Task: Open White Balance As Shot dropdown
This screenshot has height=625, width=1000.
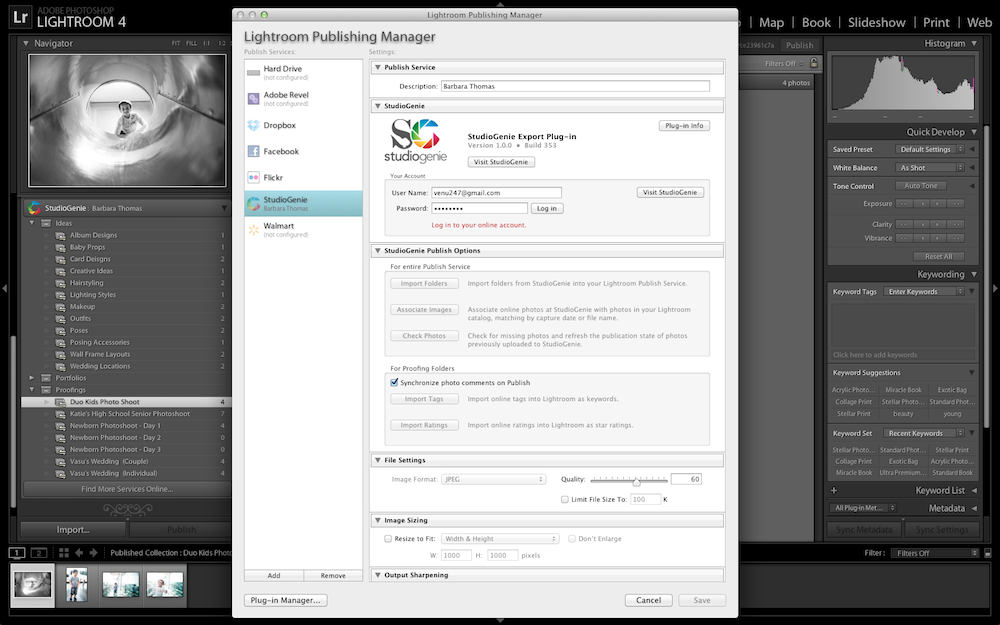Action: (x=929, y=168)
